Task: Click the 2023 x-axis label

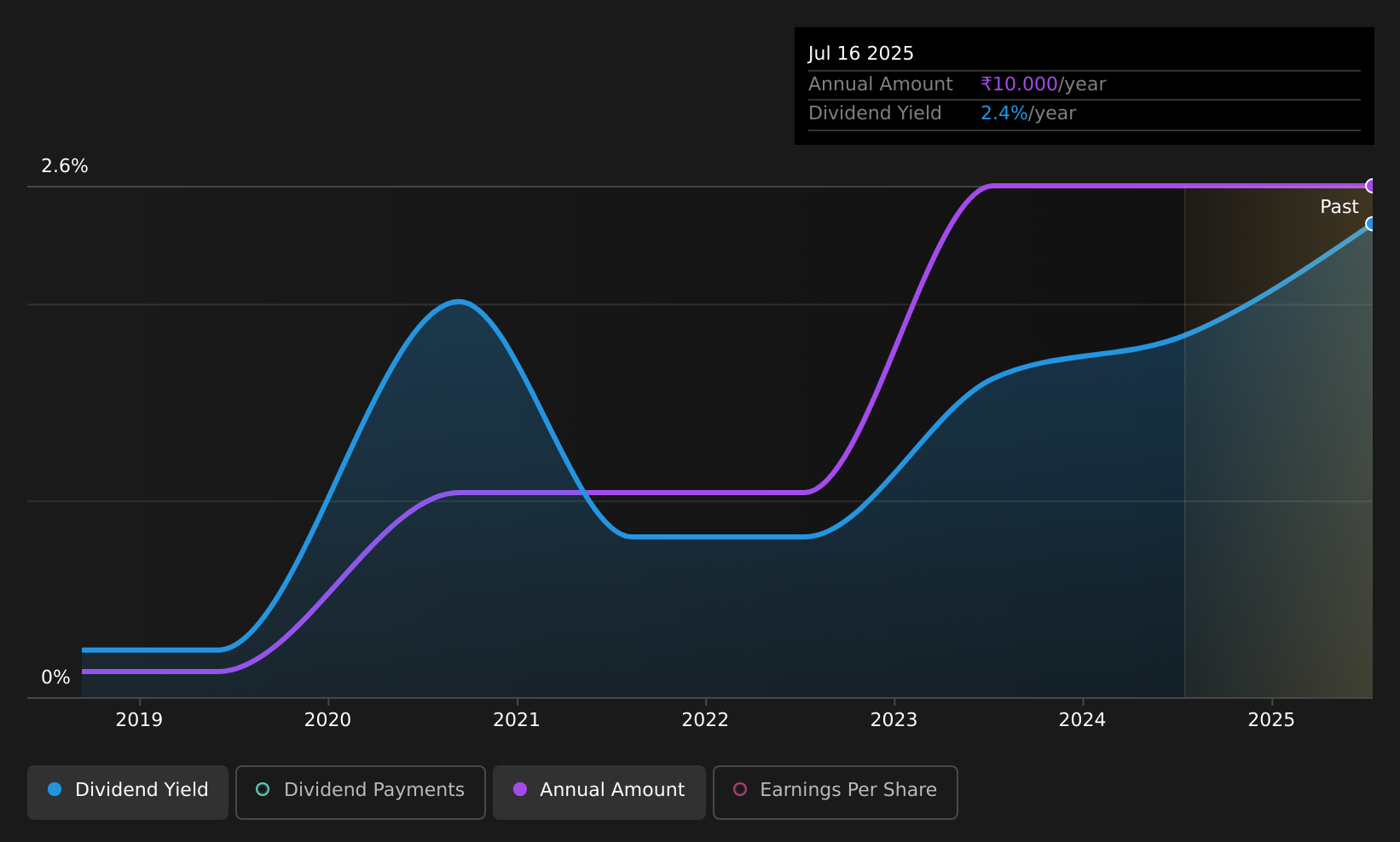Action: (x=894, y=720)
